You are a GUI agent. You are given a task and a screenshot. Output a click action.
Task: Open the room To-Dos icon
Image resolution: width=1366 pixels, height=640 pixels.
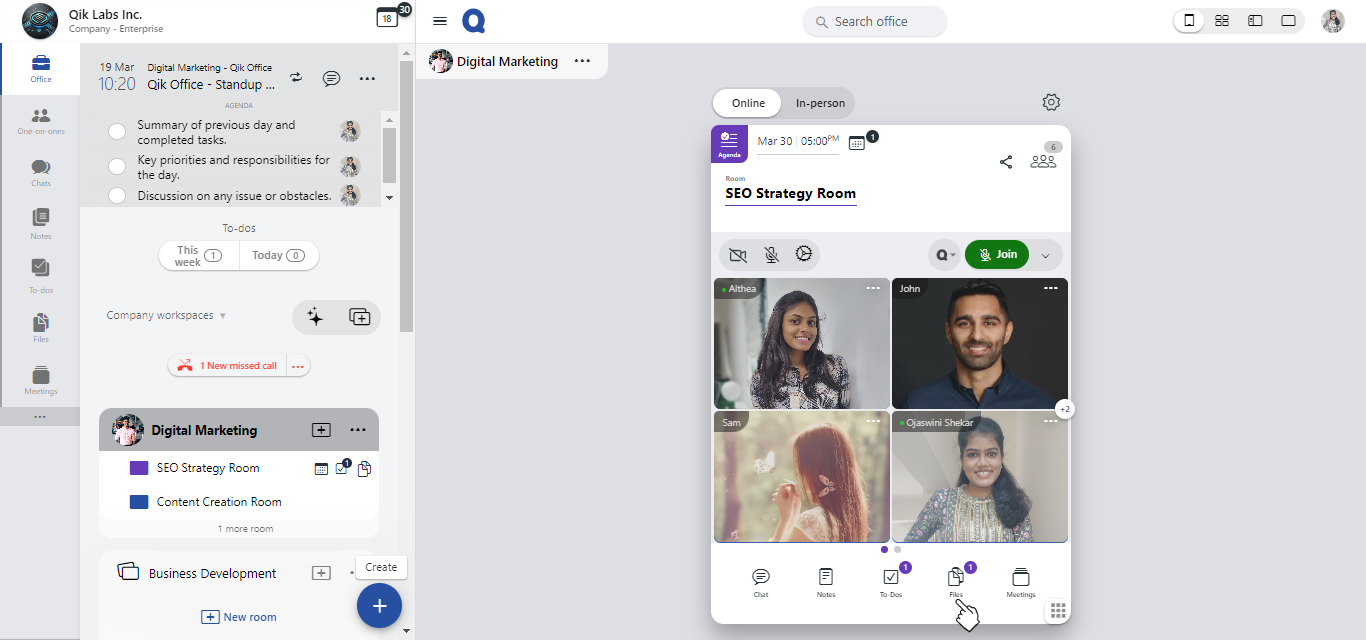(890, 581)
